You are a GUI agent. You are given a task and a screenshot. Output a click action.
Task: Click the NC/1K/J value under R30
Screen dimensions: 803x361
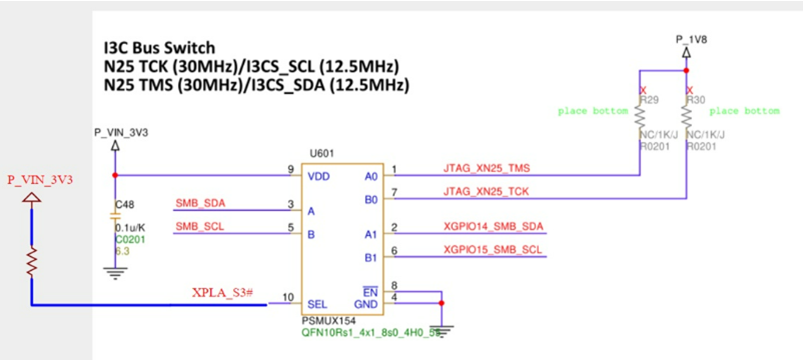[x=705, y=135]
